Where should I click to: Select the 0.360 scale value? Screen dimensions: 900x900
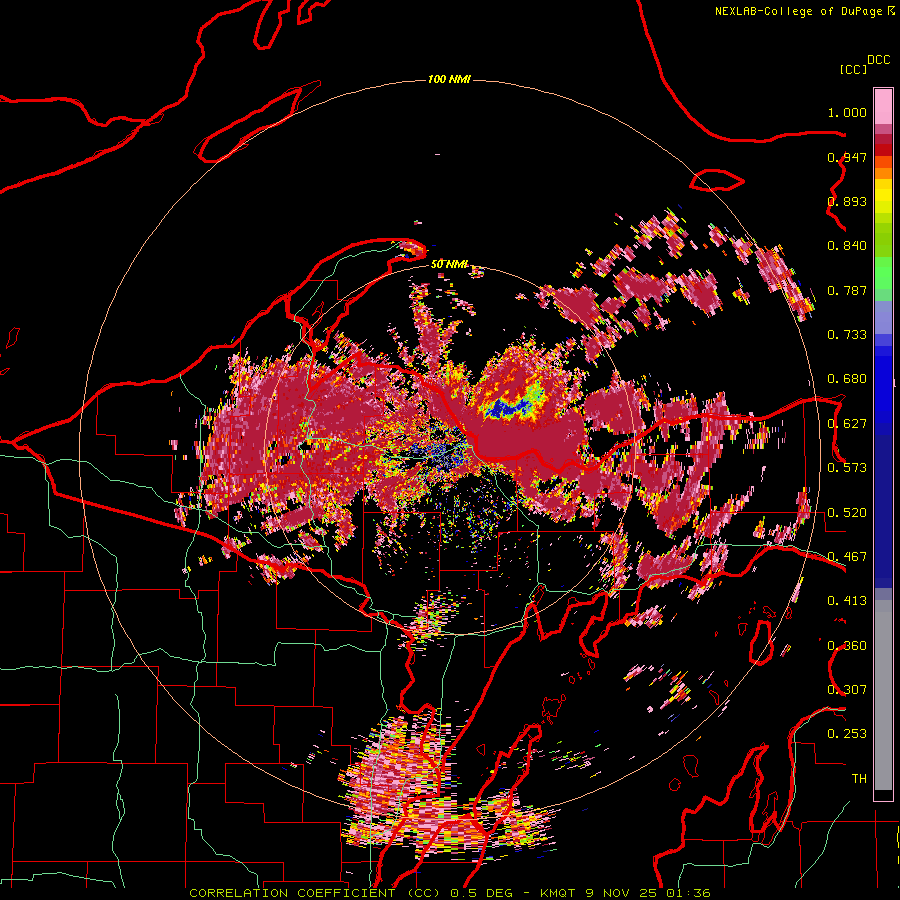847,646
